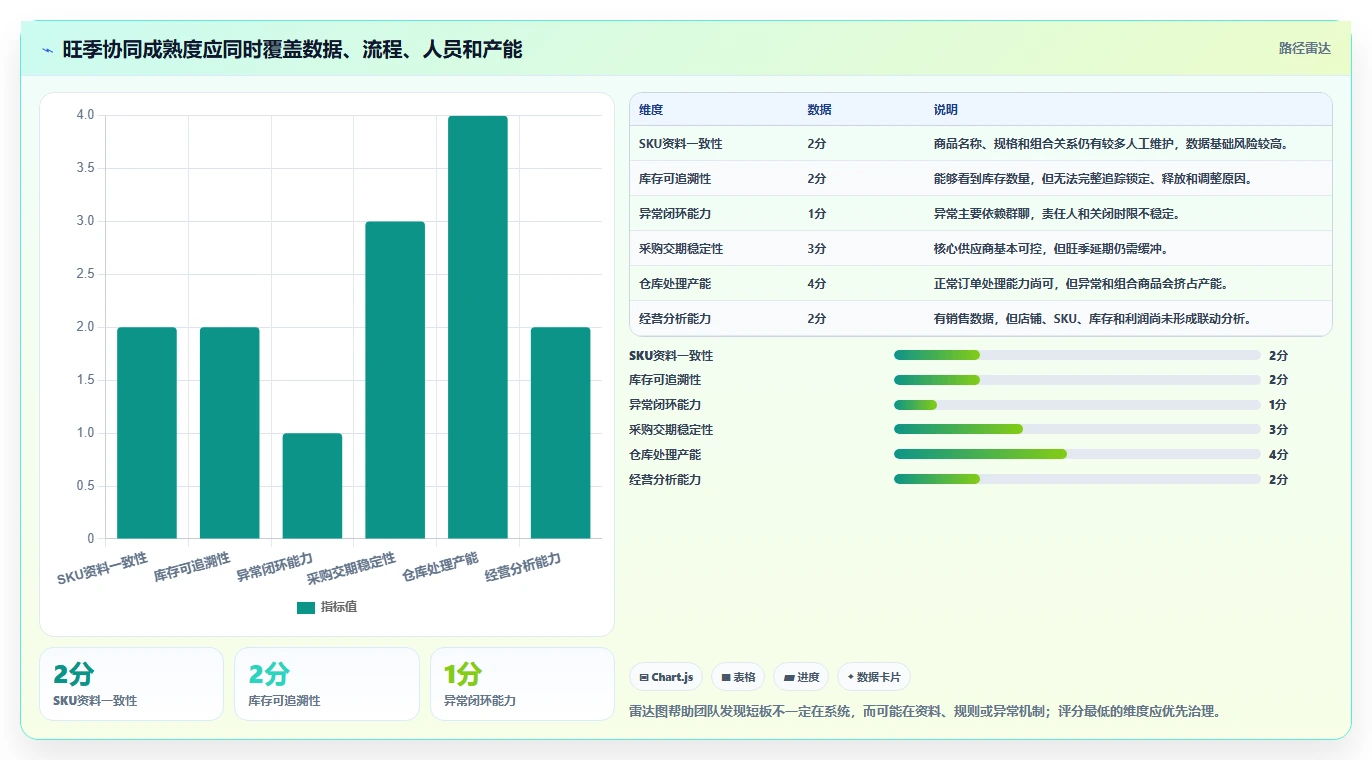Click the description starting 异常主要依赖群聊
This screenshot has width=1372, height=760.
(x=1057, y=214)
